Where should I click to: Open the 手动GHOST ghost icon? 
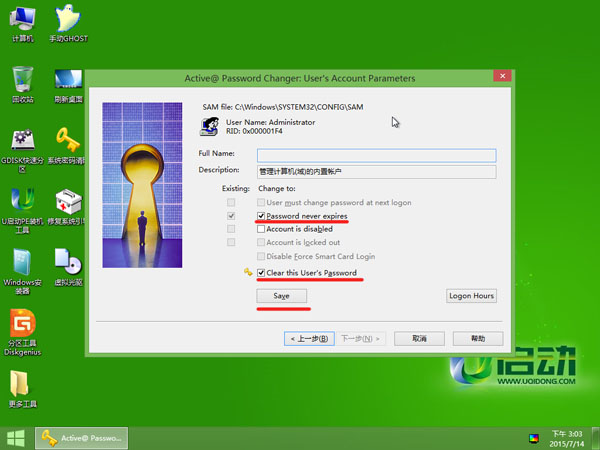(x=68, y=23)
